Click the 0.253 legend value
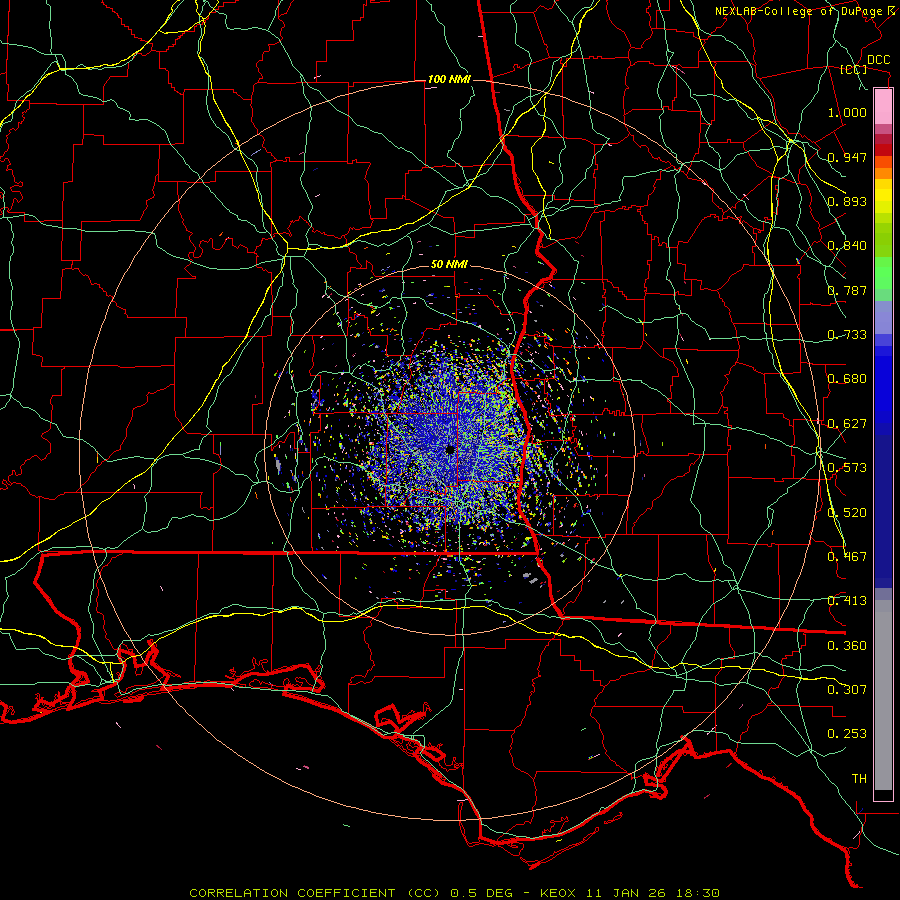The height and width of the screenshot is (900, 900). pos(847,734)
